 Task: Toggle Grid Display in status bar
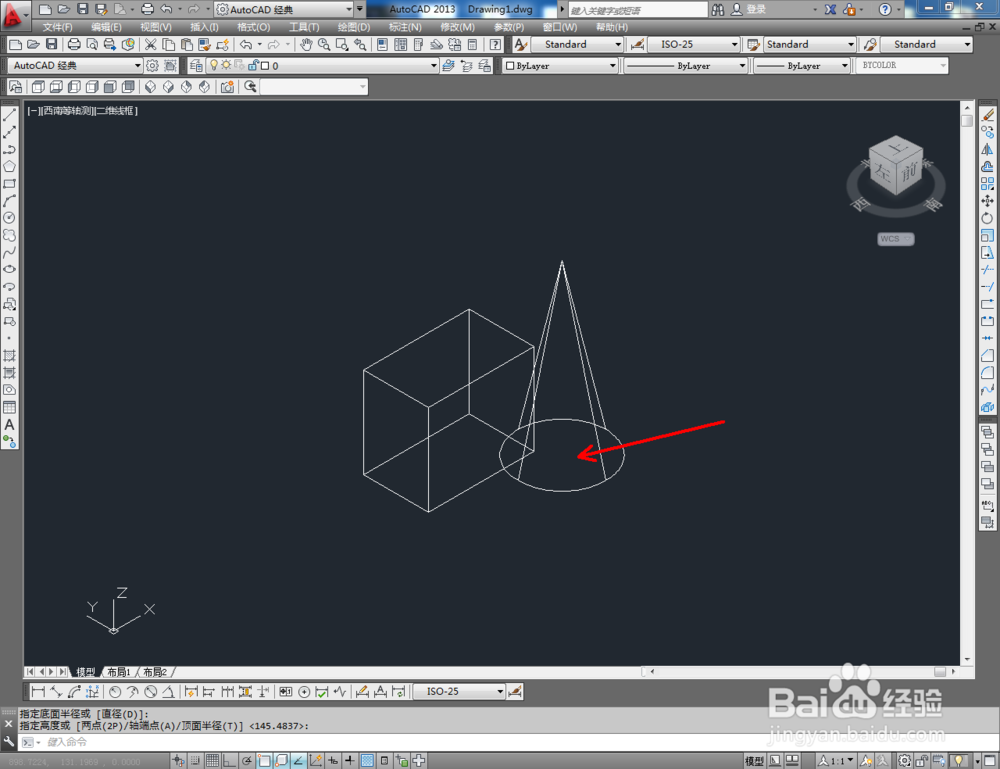point(212,761)
